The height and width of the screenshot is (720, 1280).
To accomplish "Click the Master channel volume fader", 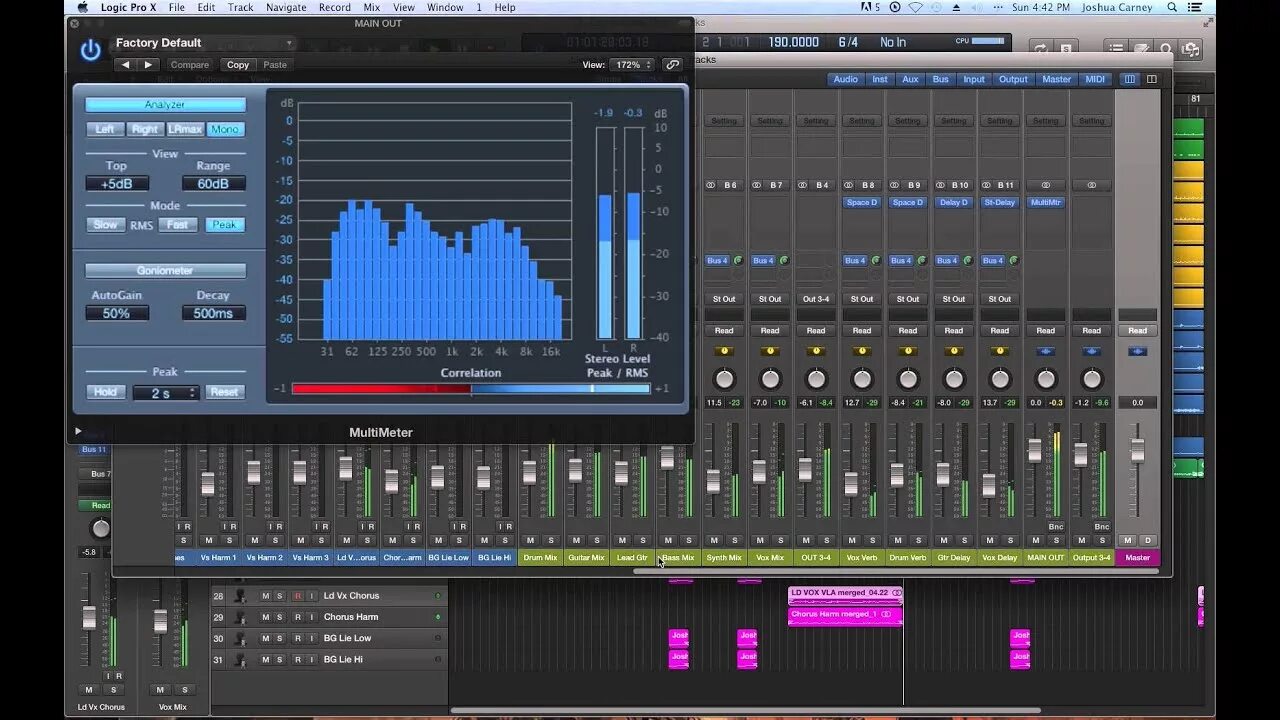I will click(x=1137, y=450).
